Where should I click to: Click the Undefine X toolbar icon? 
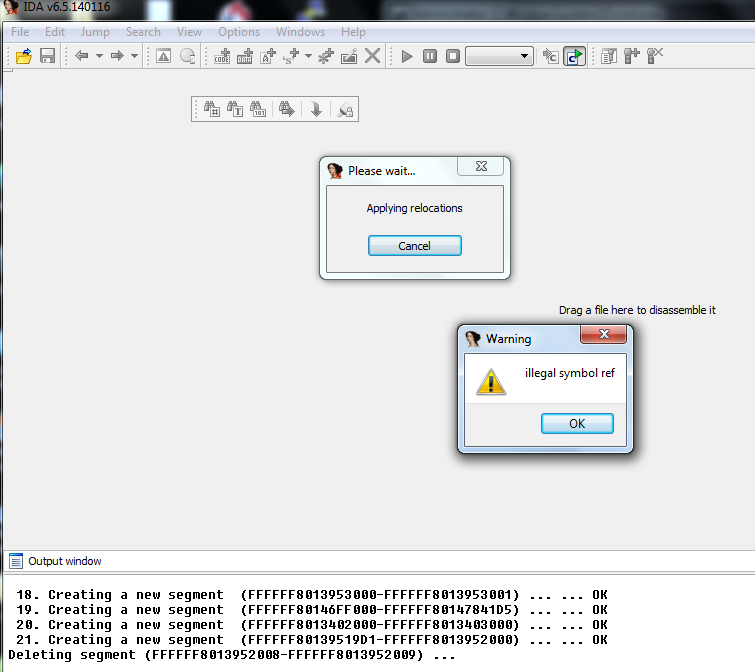372,56
